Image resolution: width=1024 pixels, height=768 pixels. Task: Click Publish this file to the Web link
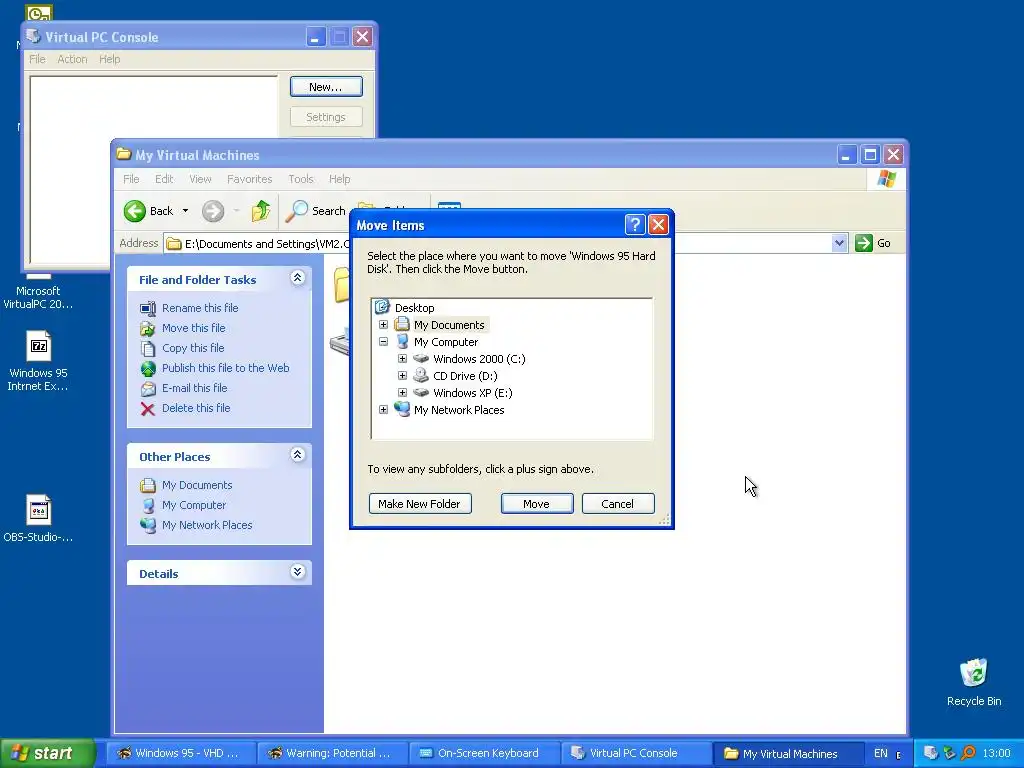[x=225, y=368]
